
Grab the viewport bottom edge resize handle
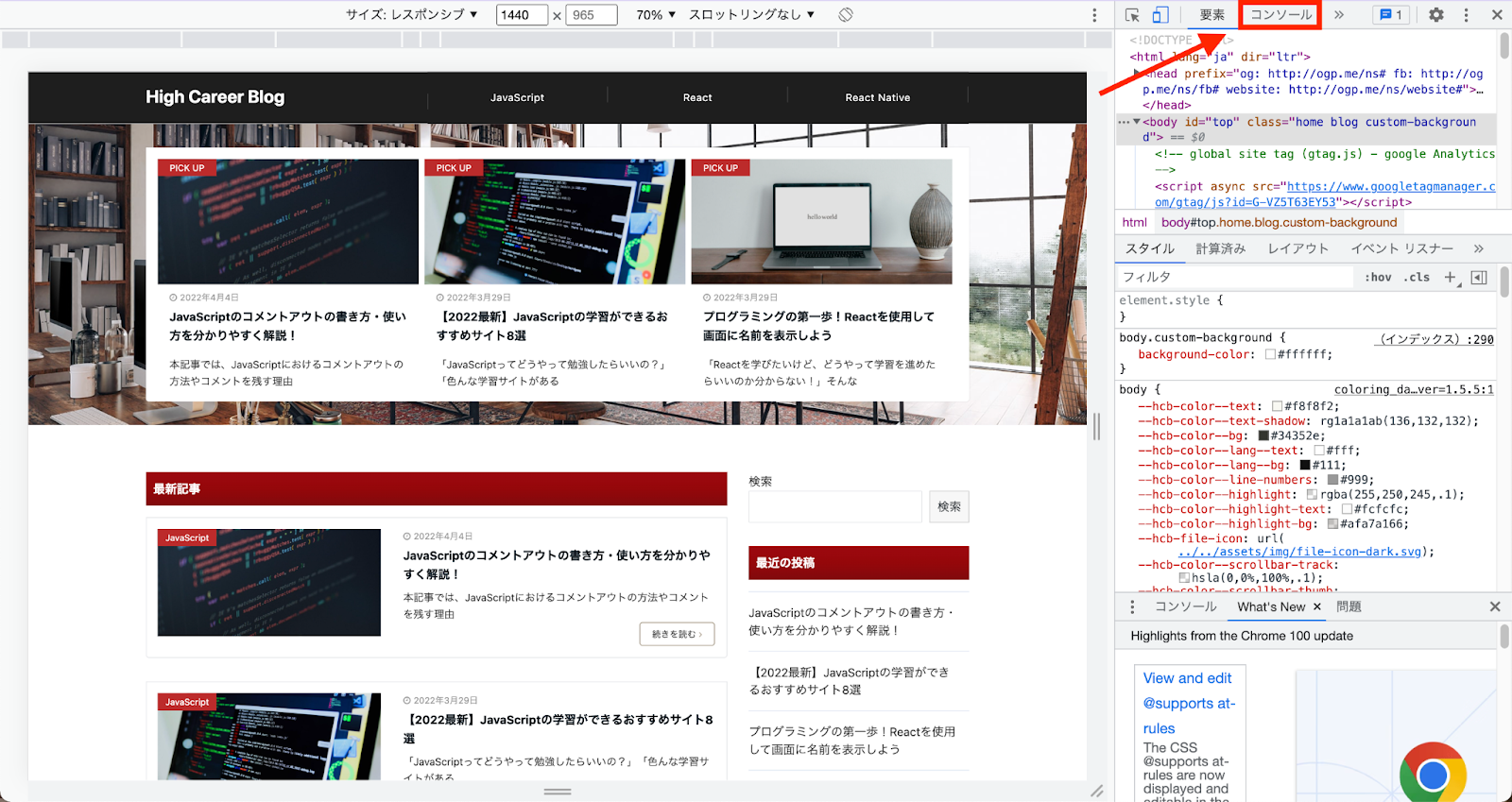point(558,791)
